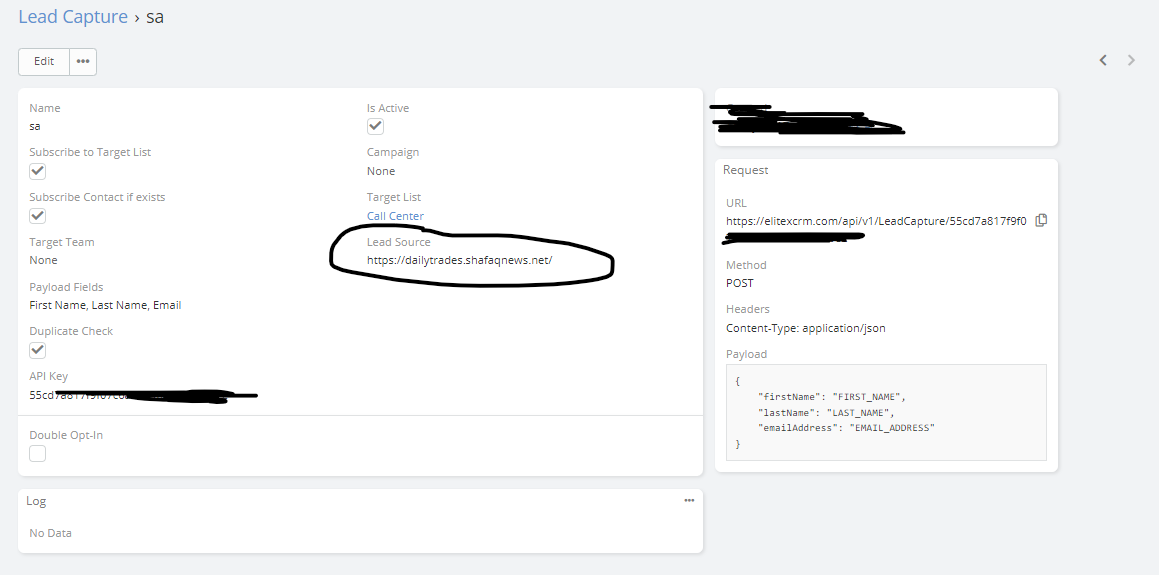Click the Log panel header
1159x575 pixels.
(36, 501)
